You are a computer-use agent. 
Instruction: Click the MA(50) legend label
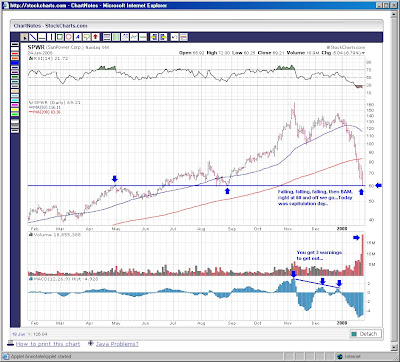45,107
